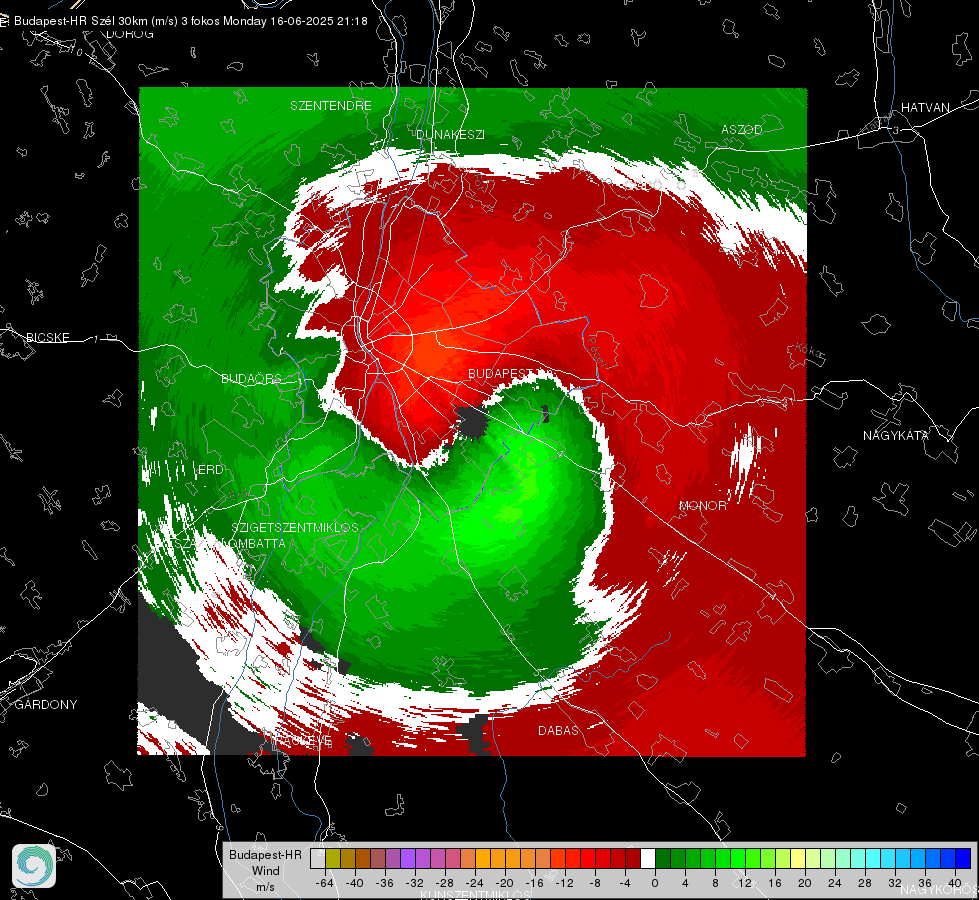Screen dimensions: 979x900
Task: Select the bright yellow legend swatch
Action: pyautogui.click(x=799, y=859)
